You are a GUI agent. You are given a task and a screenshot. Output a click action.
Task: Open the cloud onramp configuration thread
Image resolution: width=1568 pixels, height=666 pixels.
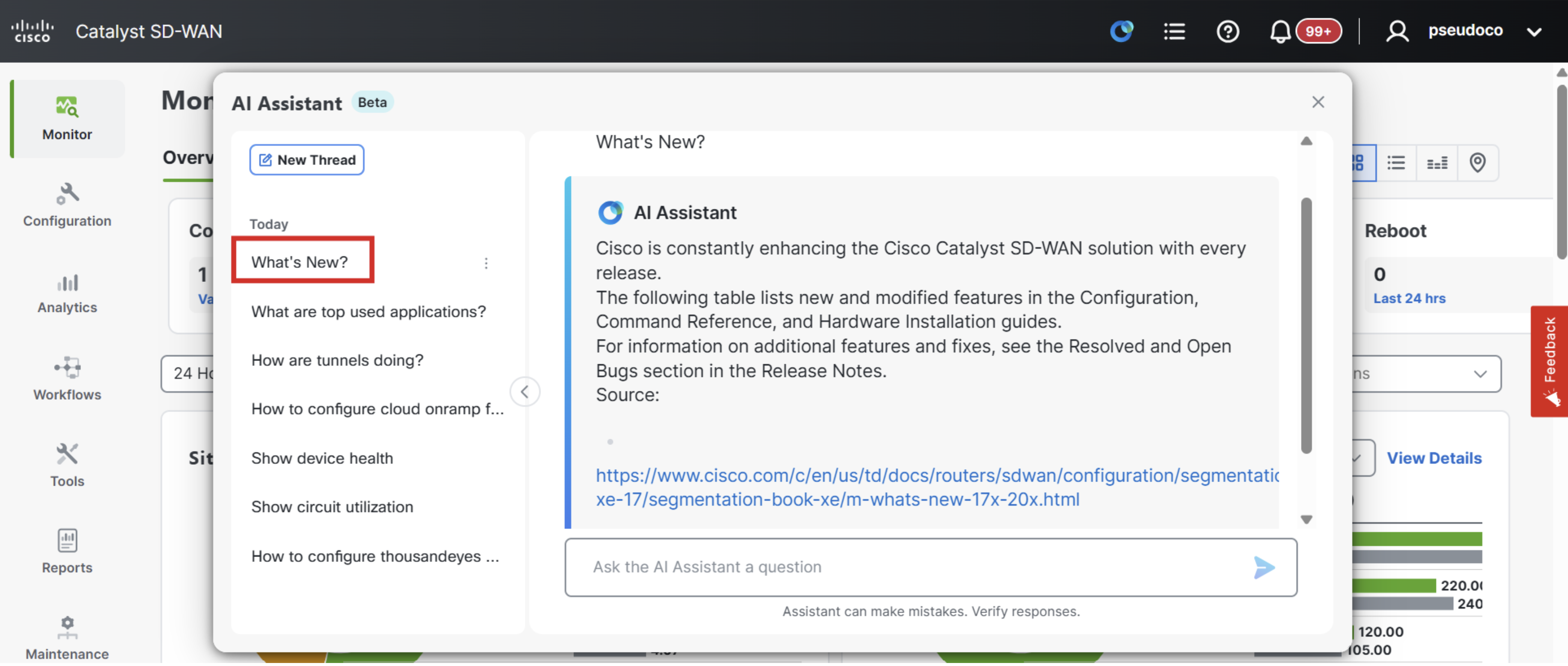click(378, 409)
